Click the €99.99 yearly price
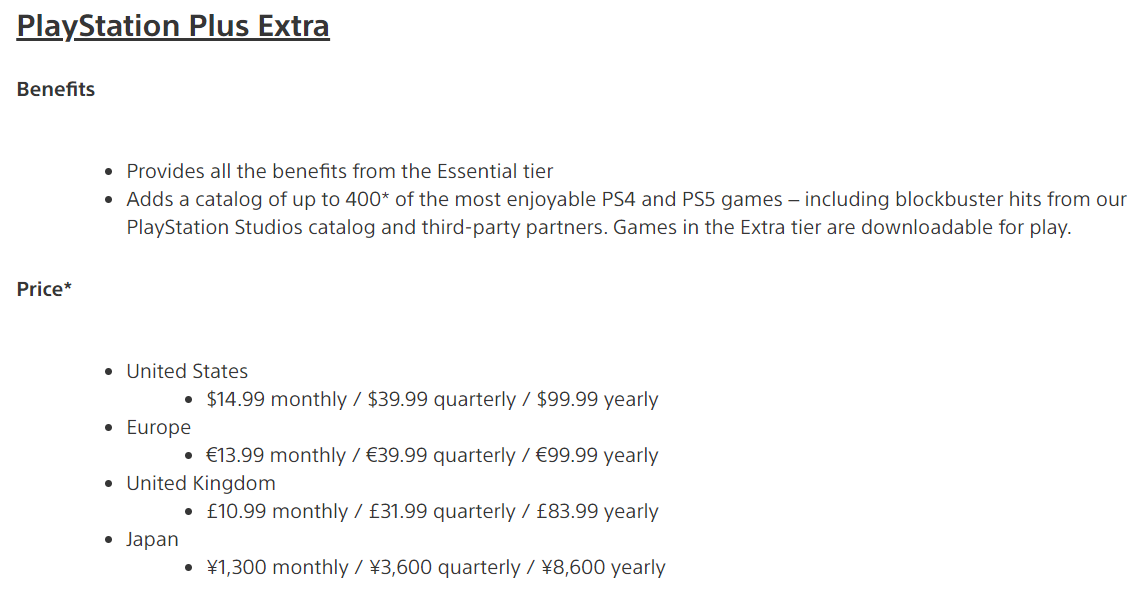The width and height of the screenshot is (1138, 589). 597,455
